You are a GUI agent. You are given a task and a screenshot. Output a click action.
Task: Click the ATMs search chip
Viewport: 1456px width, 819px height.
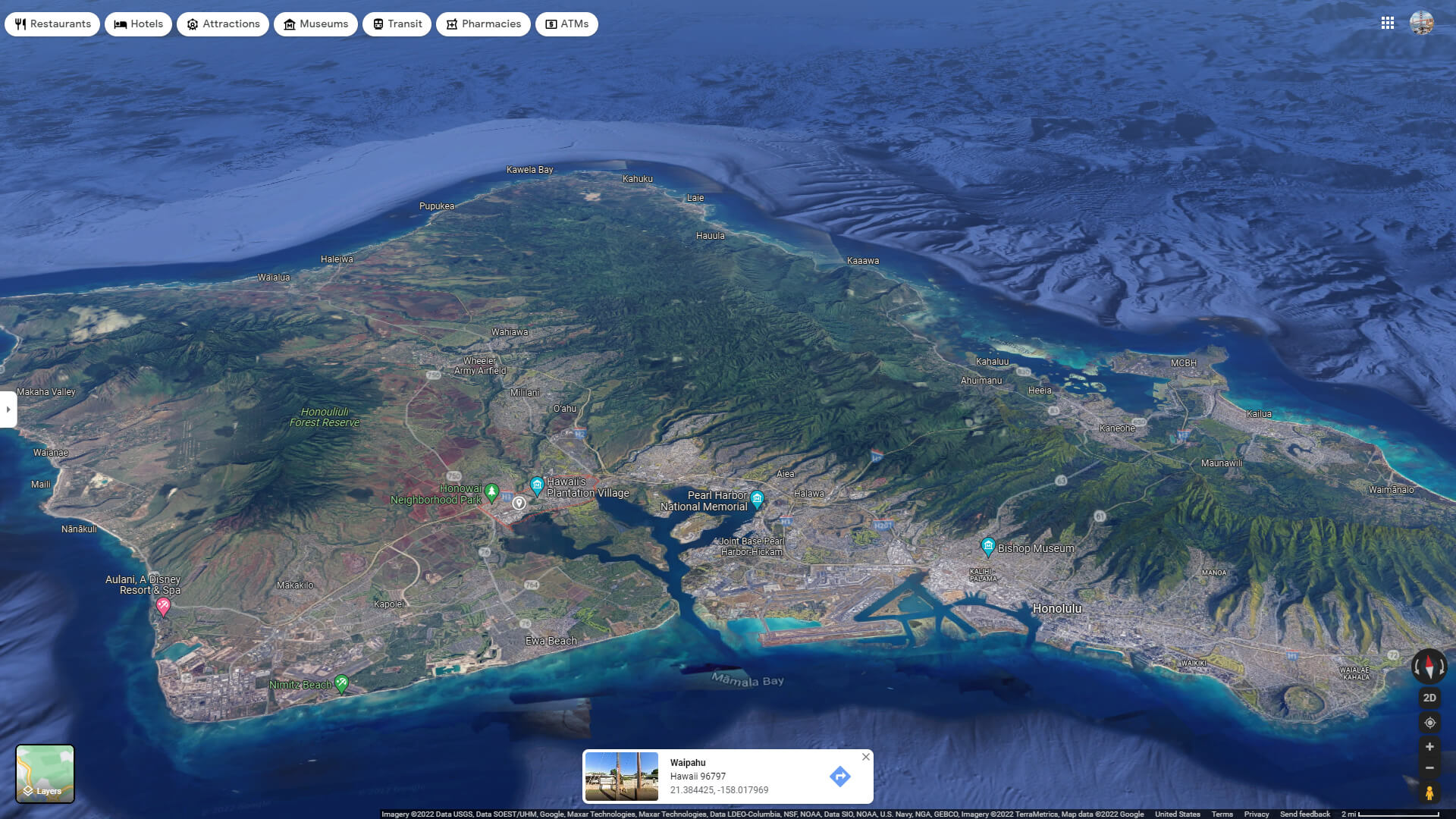(x=566, y=24)
